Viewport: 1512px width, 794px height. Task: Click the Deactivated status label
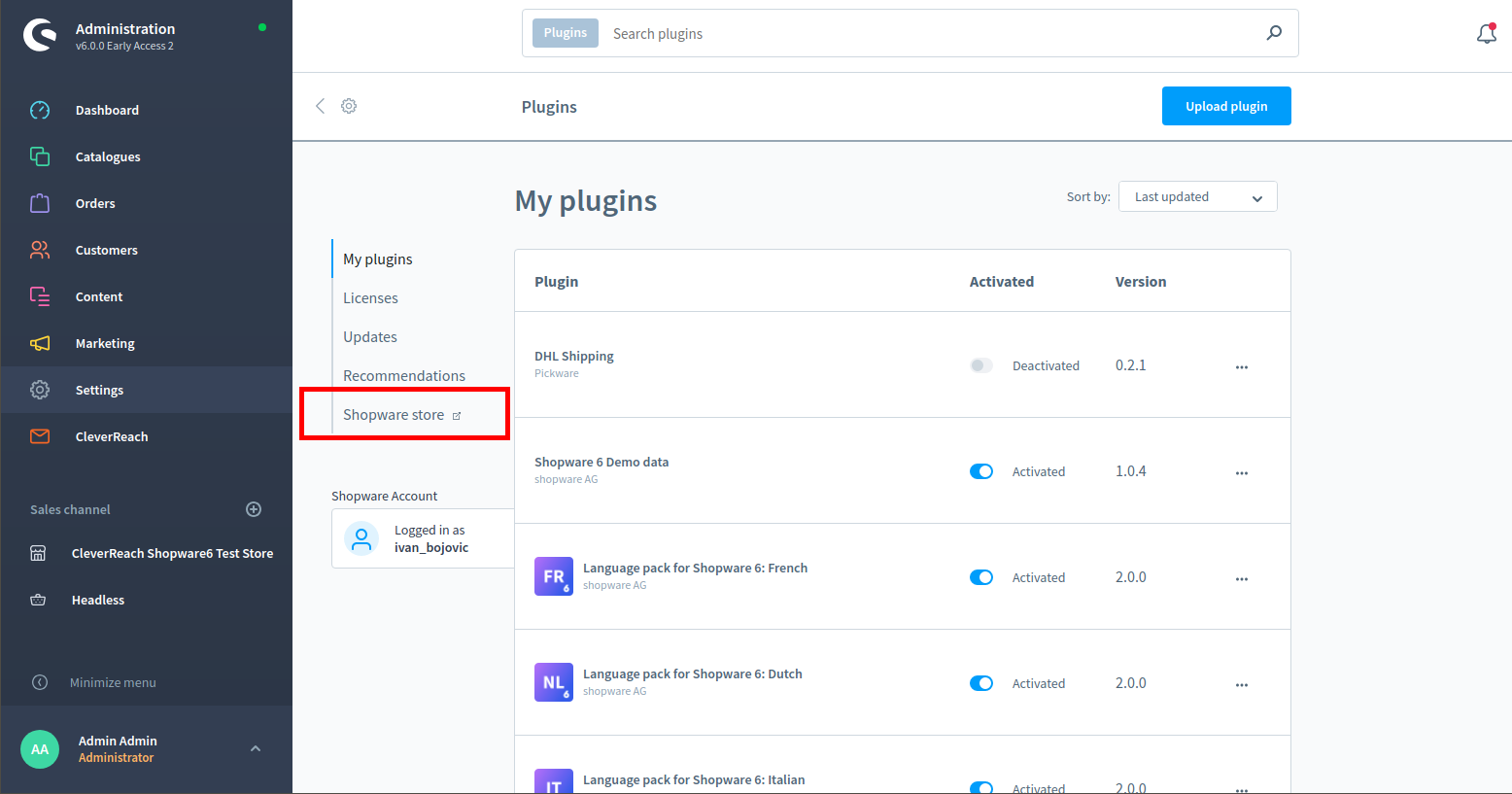tap(1046, 365)
